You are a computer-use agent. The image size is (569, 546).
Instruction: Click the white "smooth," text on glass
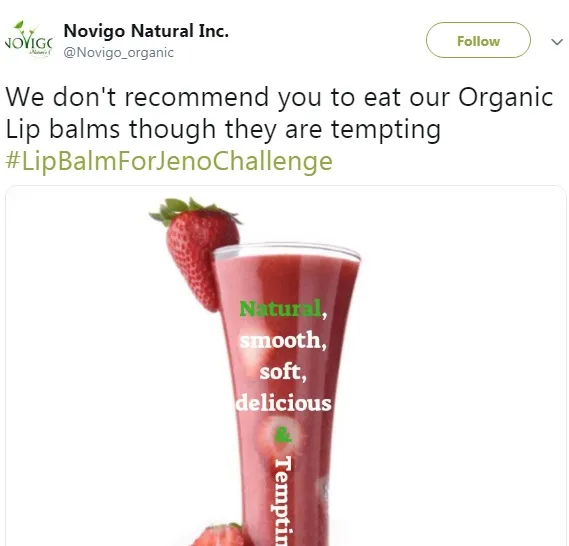pos(283,340)
